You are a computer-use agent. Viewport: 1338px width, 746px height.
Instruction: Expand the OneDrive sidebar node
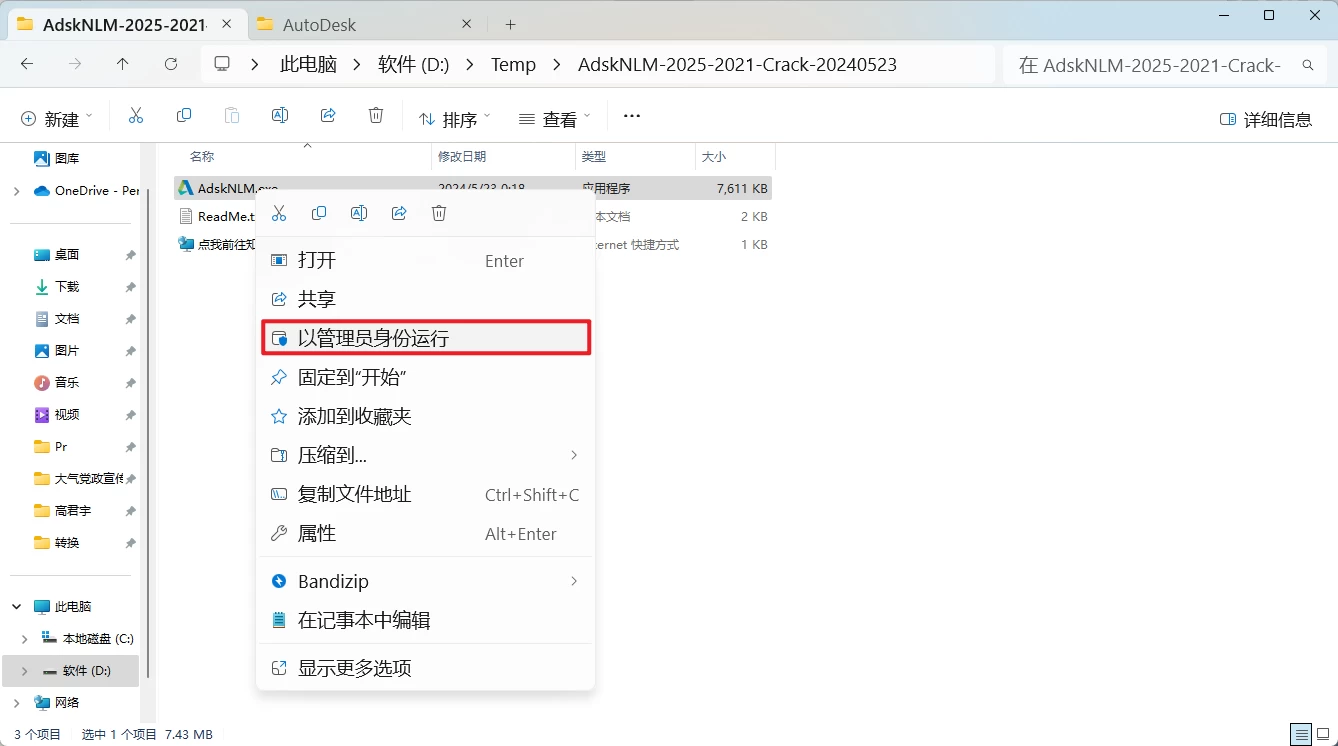click(x=16, y=190)
